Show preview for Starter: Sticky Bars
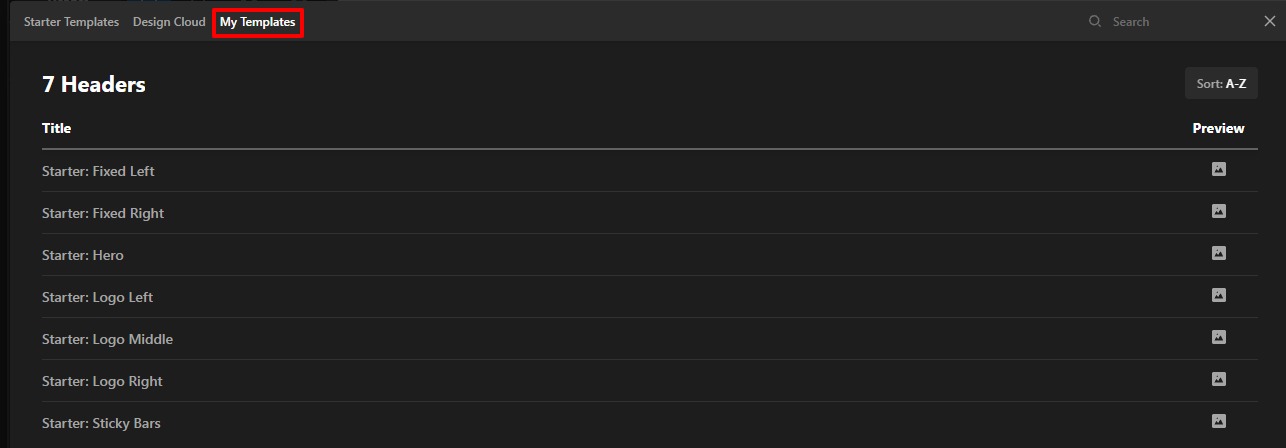 tap(1218, 422)
